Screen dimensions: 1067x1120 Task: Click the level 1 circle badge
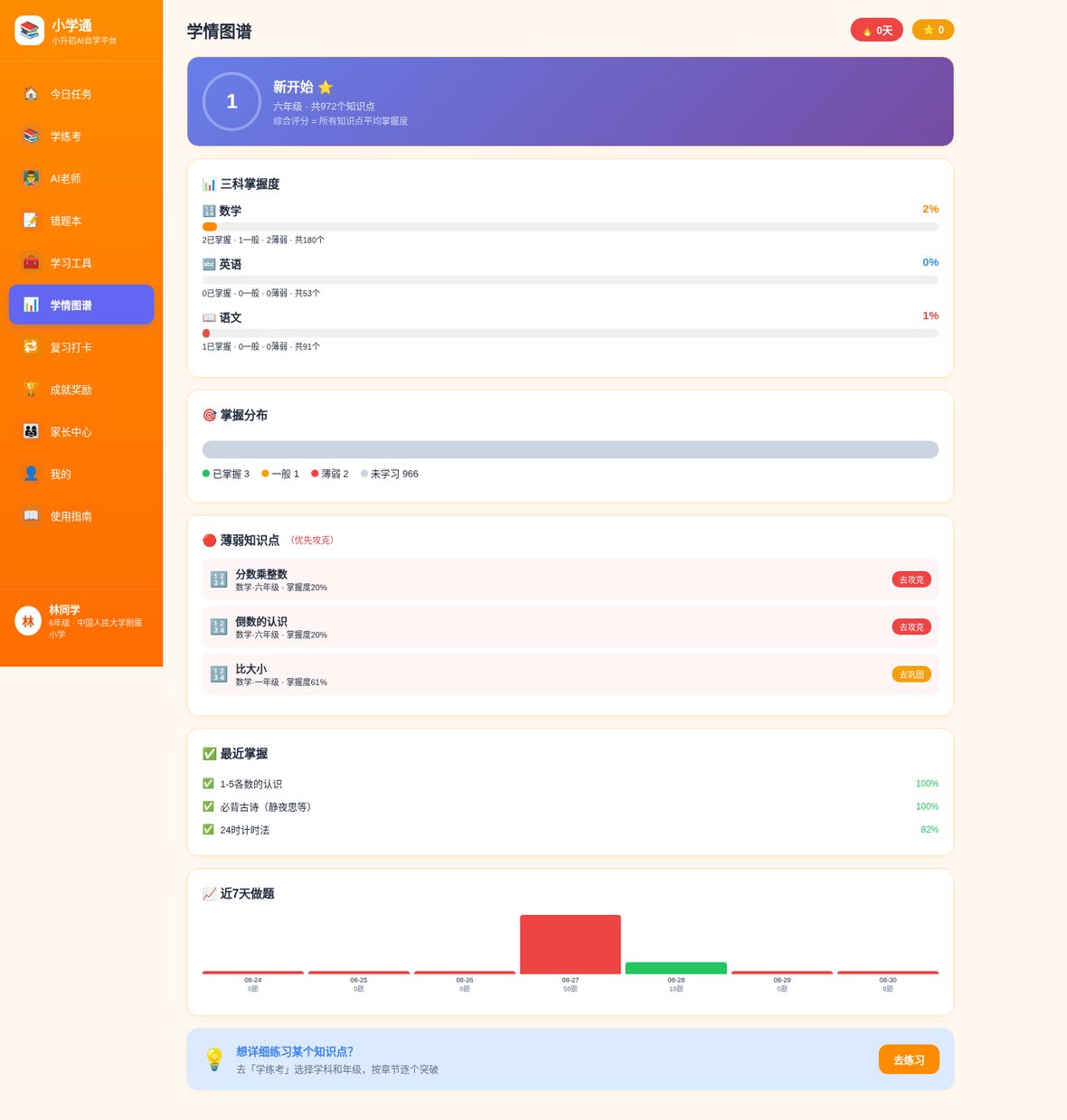coord(231,101)
